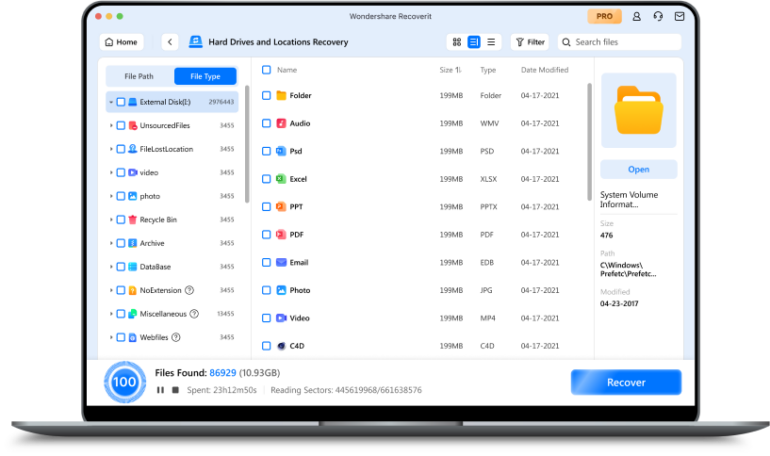
Task: Click the file list vertical scrollbar
Action: pyautogui.click(x=589, y=142)
